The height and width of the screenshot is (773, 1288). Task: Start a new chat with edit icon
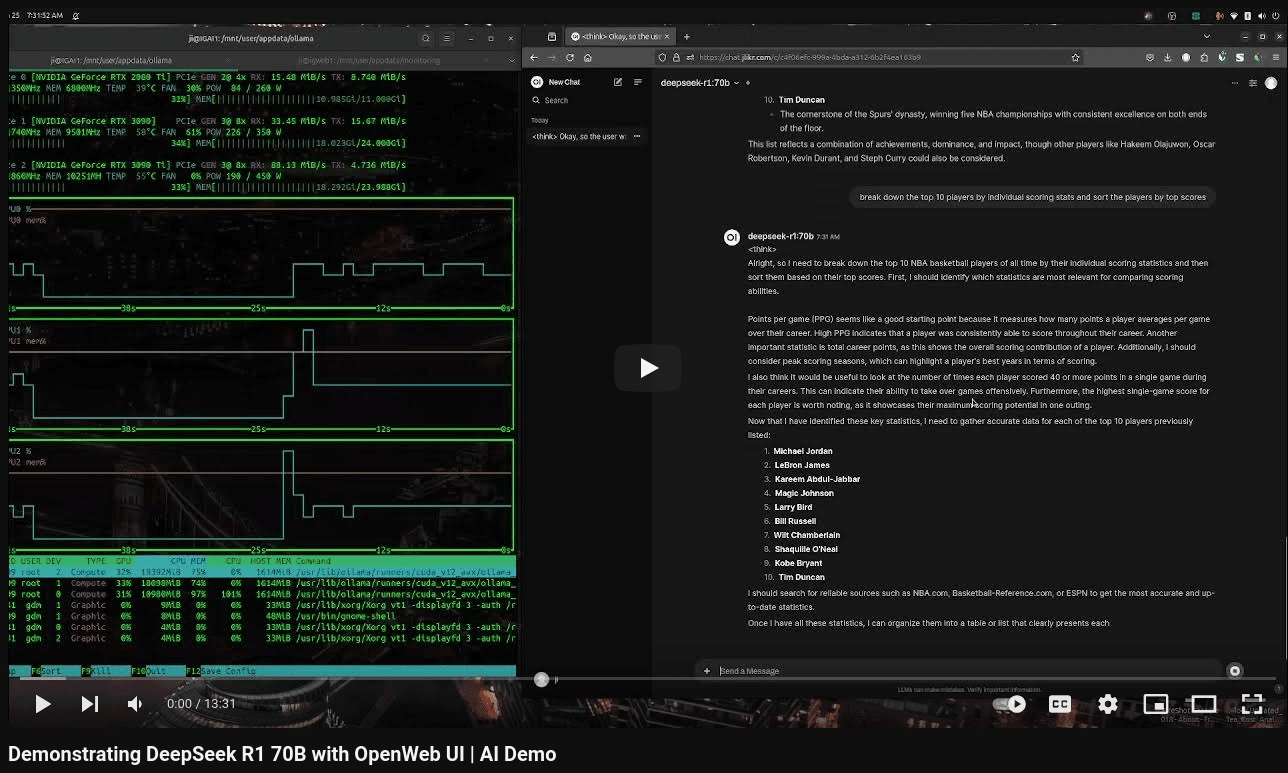(x=618, y=82)
